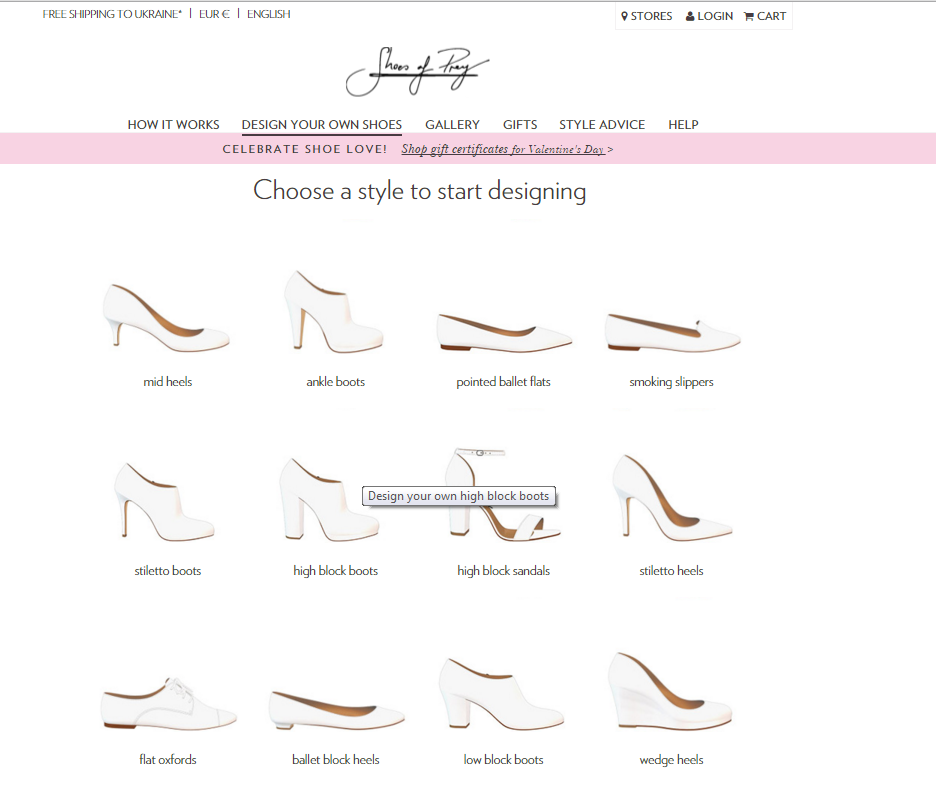Click the 'mid heels' text label
This screenshot has height=812, width=936.
(x=168, y=382)
